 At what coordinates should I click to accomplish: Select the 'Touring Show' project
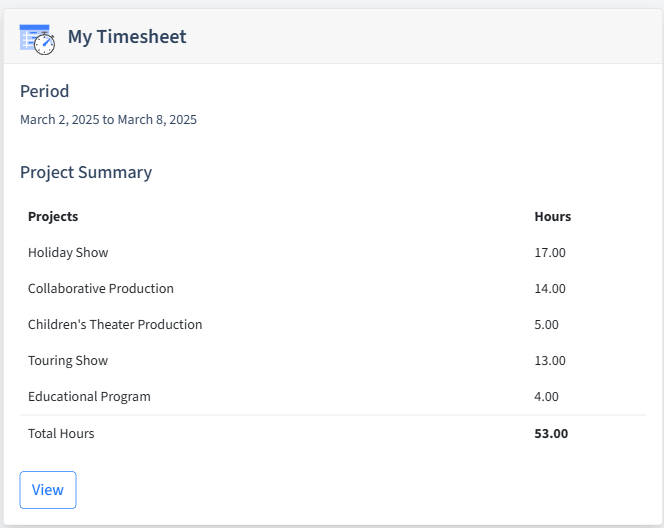coord(68,361)
